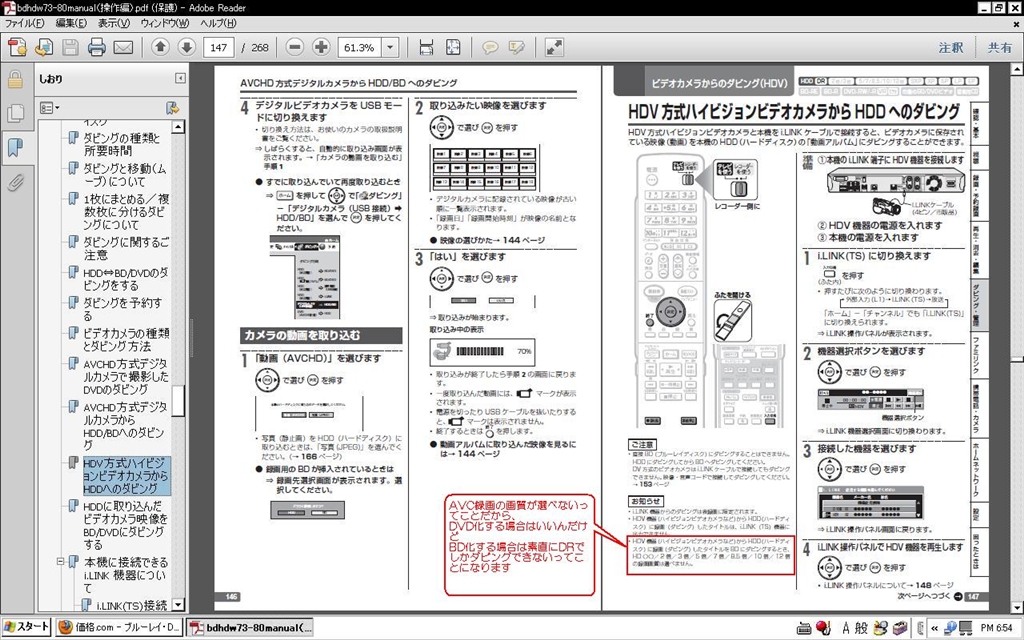
Task: Select bookmark HDDに取り込んだビデオカメラ映像をBD/DVDにダビングする
Action: click(x=125, y=525)
